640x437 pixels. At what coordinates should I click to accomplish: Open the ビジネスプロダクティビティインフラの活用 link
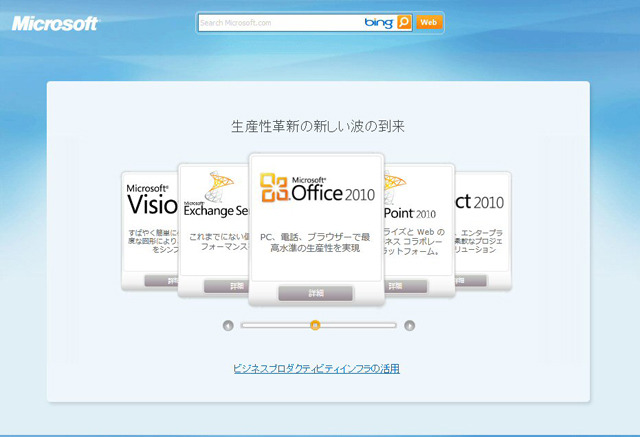coord(316,369)
